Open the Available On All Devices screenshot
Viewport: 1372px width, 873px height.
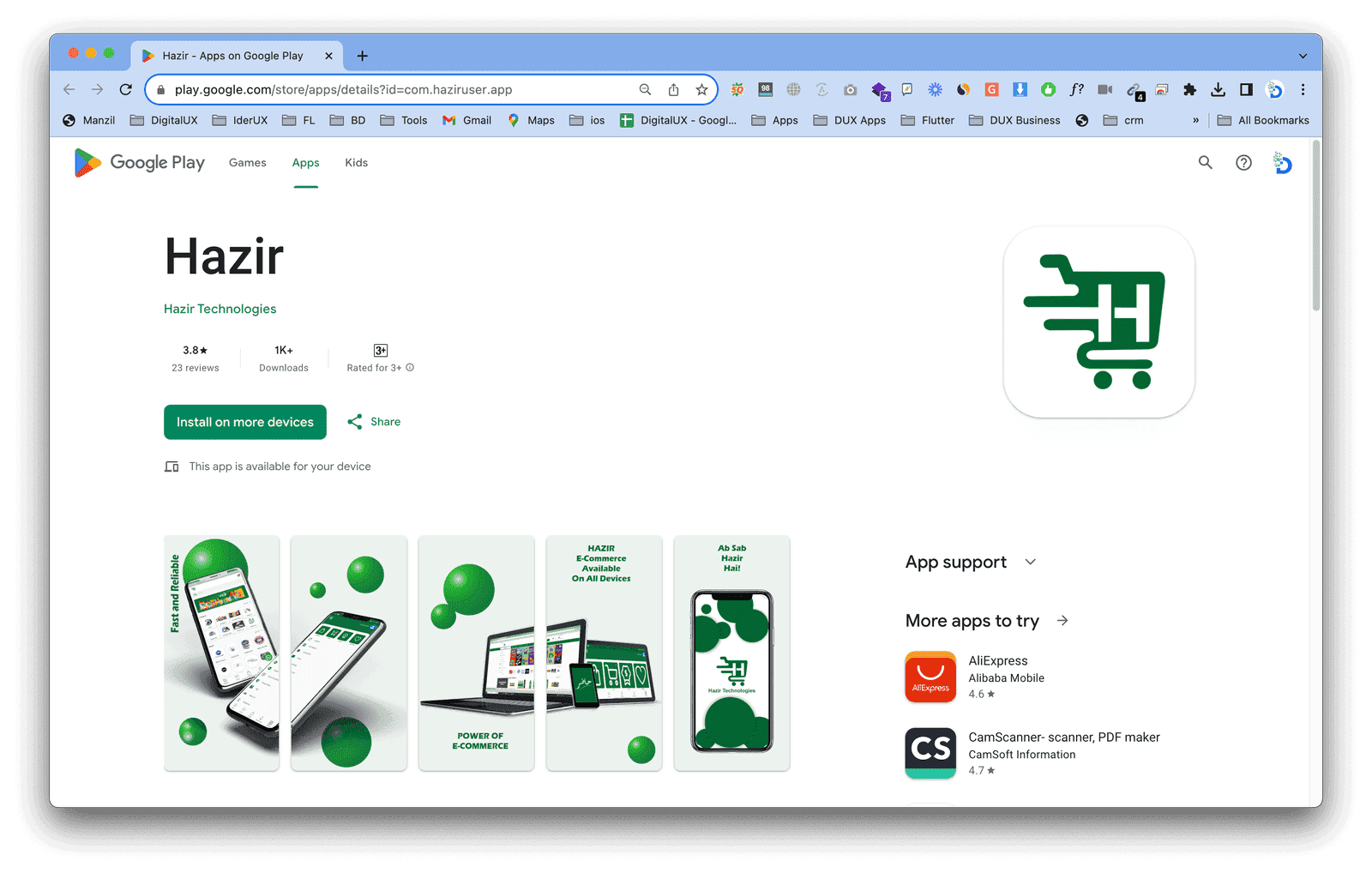coord(604,653)
